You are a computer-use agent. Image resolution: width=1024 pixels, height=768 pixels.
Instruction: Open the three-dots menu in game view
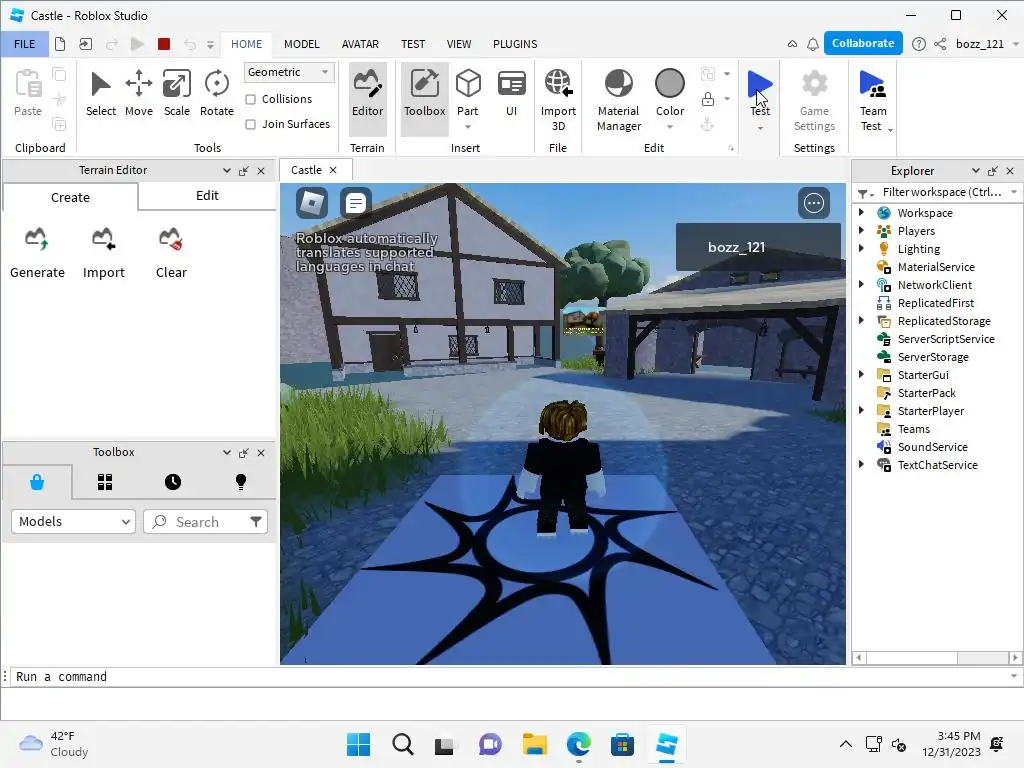pyautogui.click(x=814, y=203)
